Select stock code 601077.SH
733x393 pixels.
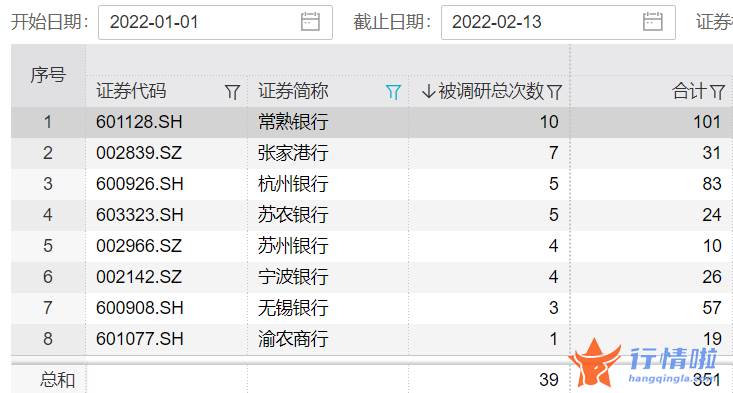(140, 339)
